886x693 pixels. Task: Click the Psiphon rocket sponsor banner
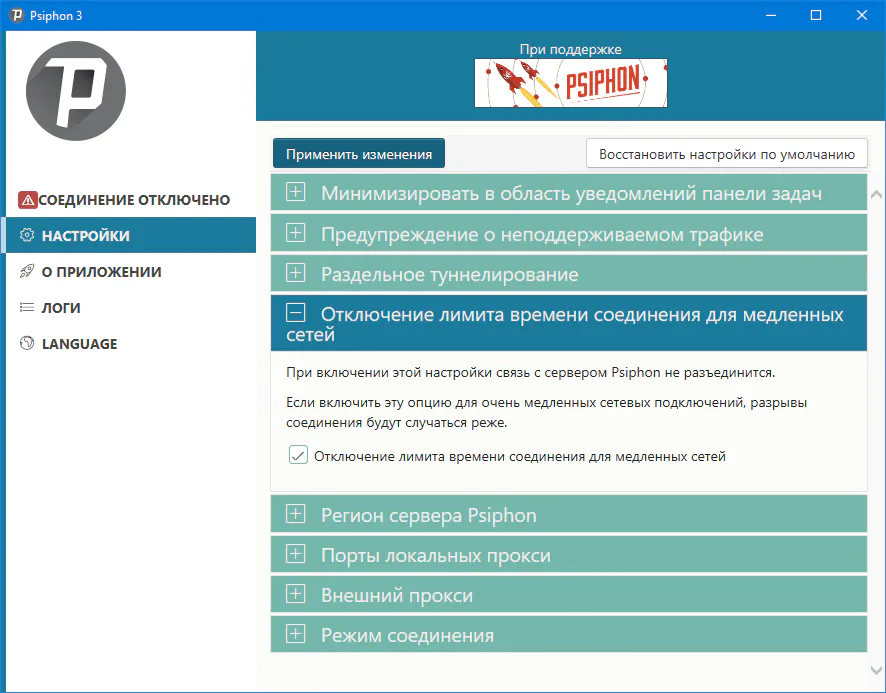tap(571, 83)
